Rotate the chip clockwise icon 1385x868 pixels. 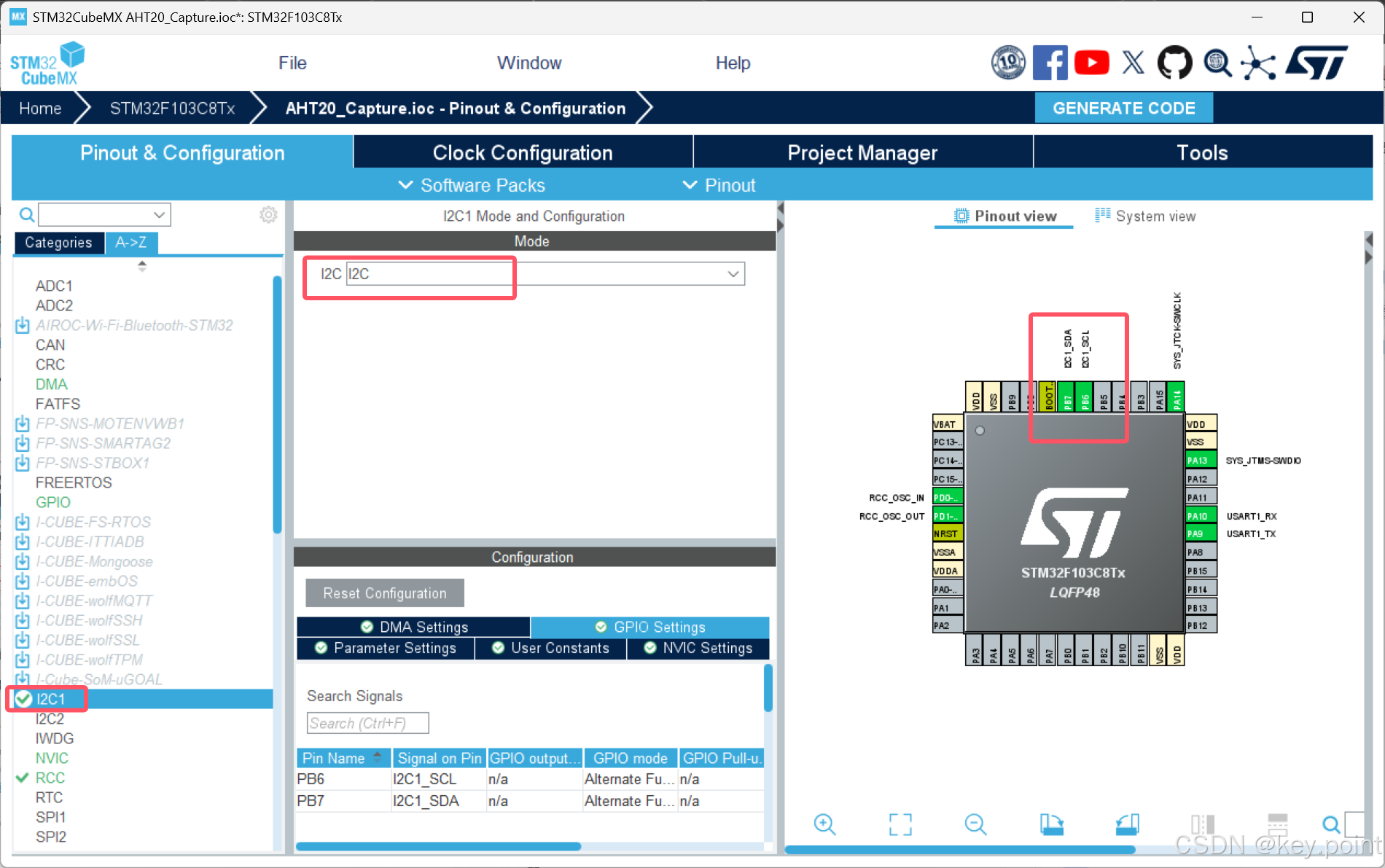click(1051, 824)
